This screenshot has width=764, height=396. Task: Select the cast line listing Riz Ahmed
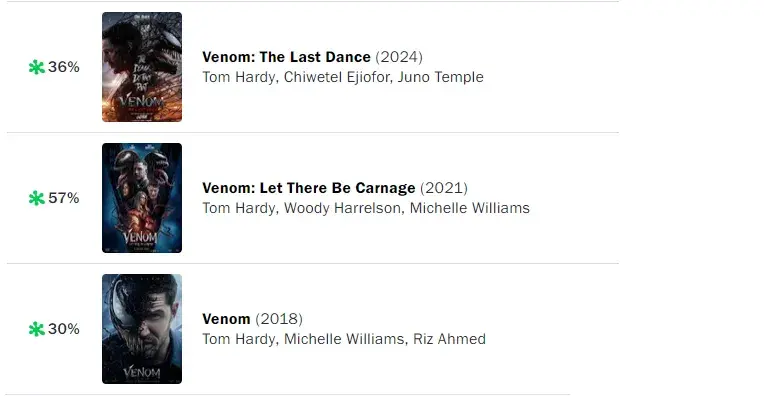coord(344,339)
